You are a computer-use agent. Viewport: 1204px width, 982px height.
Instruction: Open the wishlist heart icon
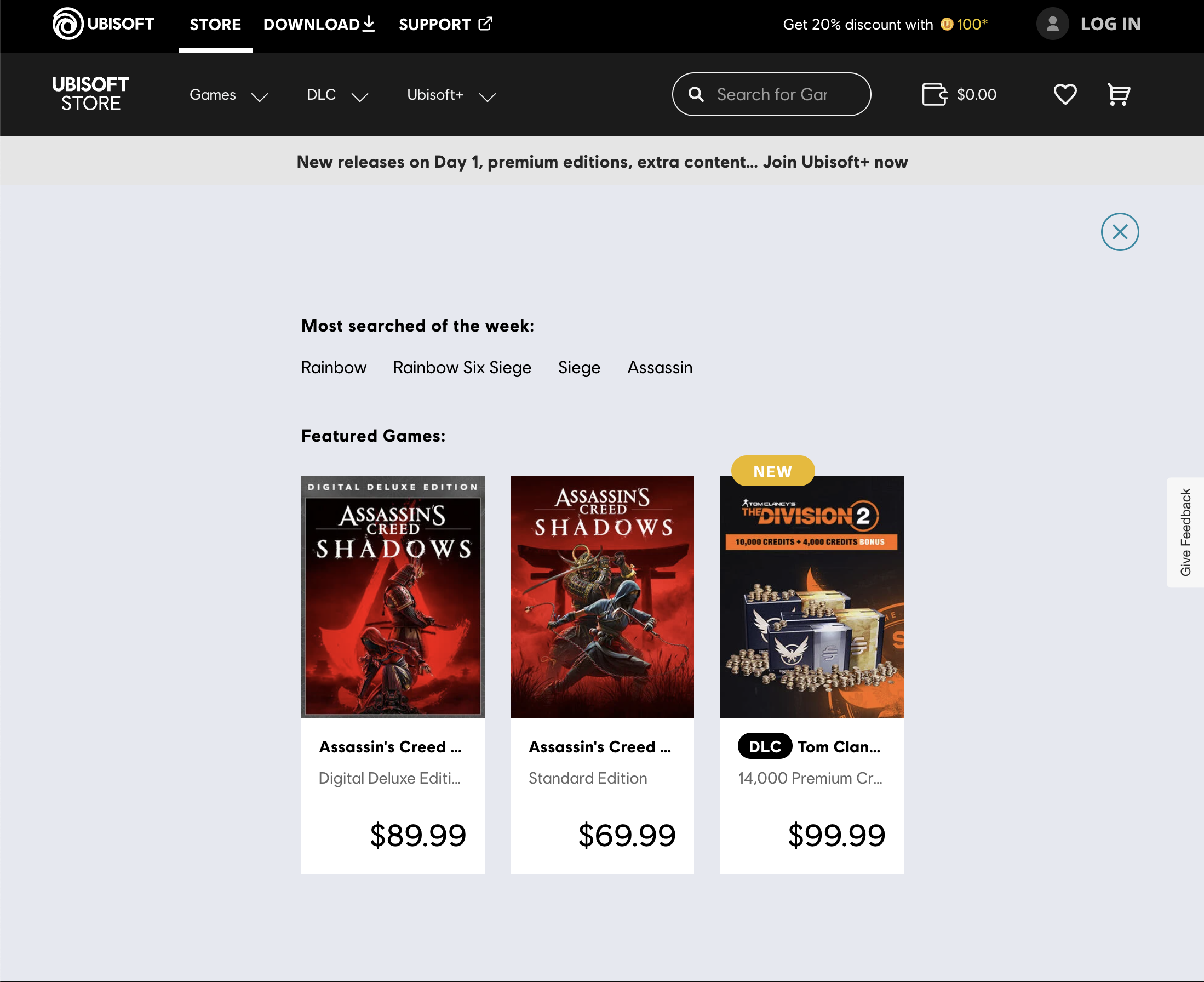click(1065, 94)
